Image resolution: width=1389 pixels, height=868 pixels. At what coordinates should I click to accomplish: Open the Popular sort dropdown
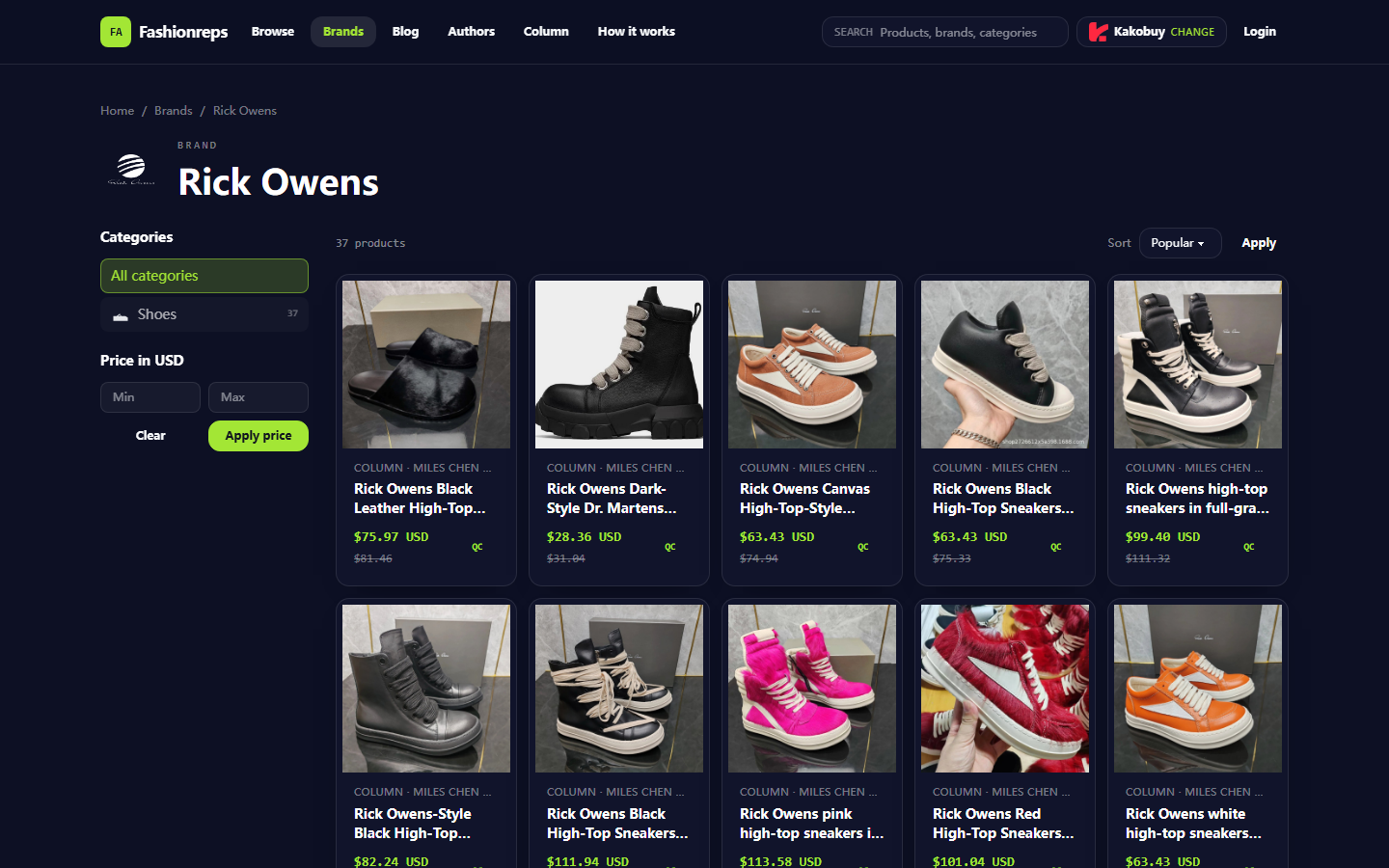1180,243
